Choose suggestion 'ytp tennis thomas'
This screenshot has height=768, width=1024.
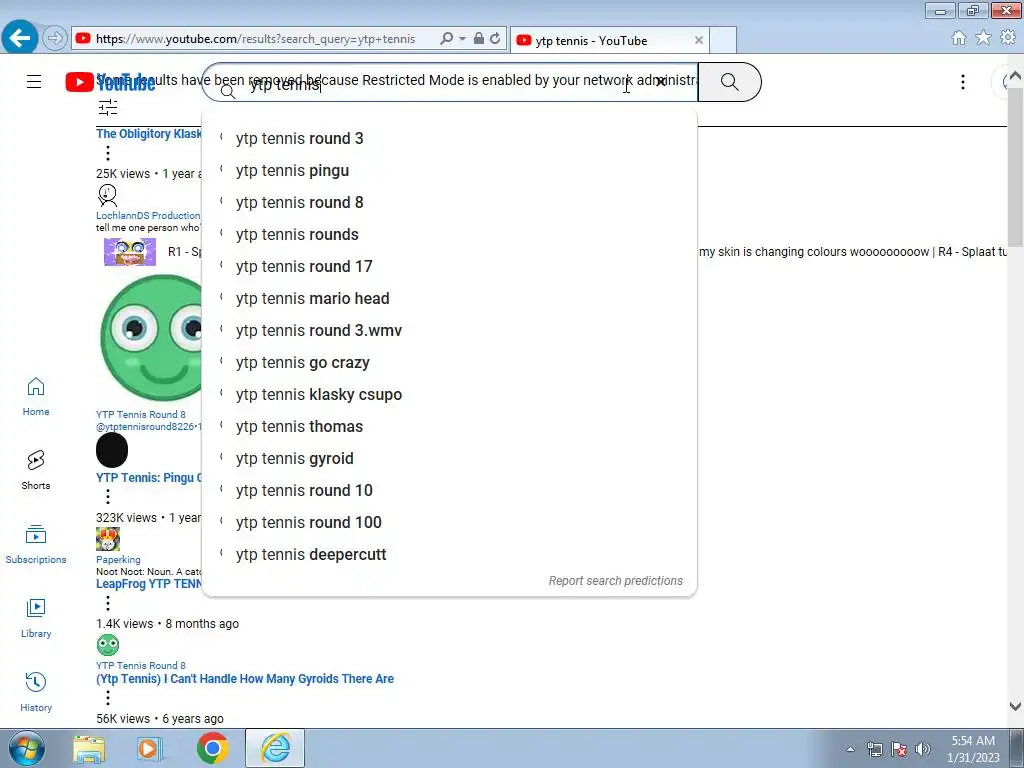(449, 426)
